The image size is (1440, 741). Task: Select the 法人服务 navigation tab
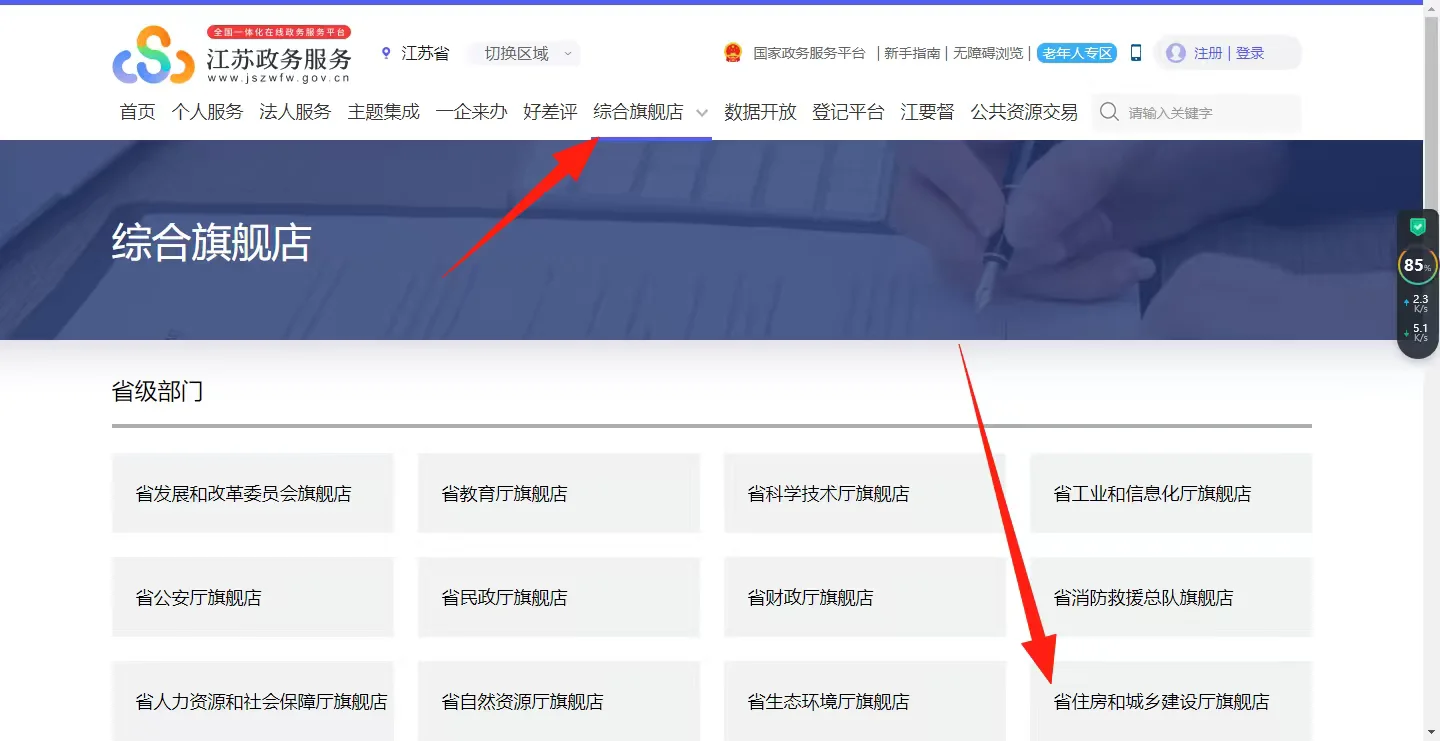[294, 112]
